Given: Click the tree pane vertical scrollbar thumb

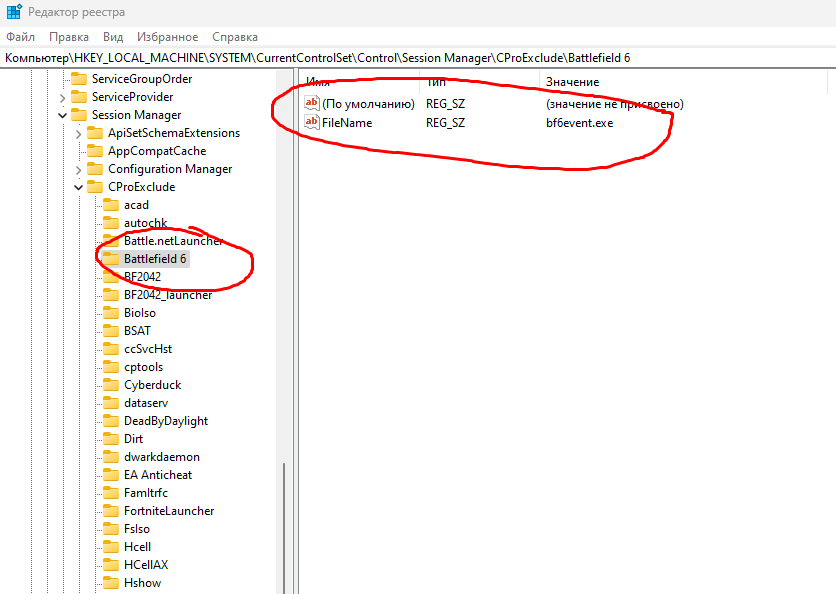Looking at the screenshot, I should [284, 528].
